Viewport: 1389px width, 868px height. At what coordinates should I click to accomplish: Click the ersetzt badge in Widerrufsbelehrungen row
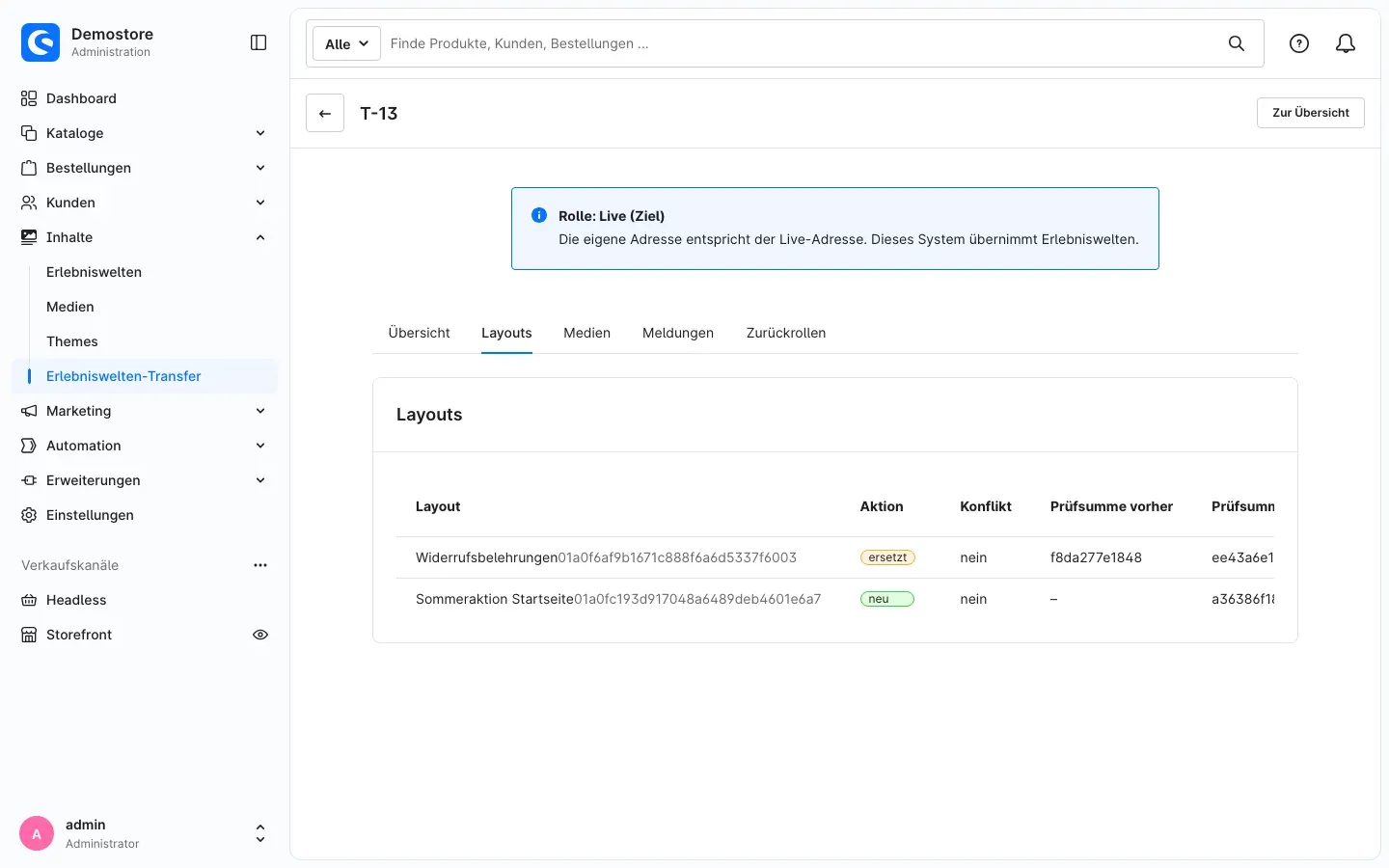click(887, 557)
